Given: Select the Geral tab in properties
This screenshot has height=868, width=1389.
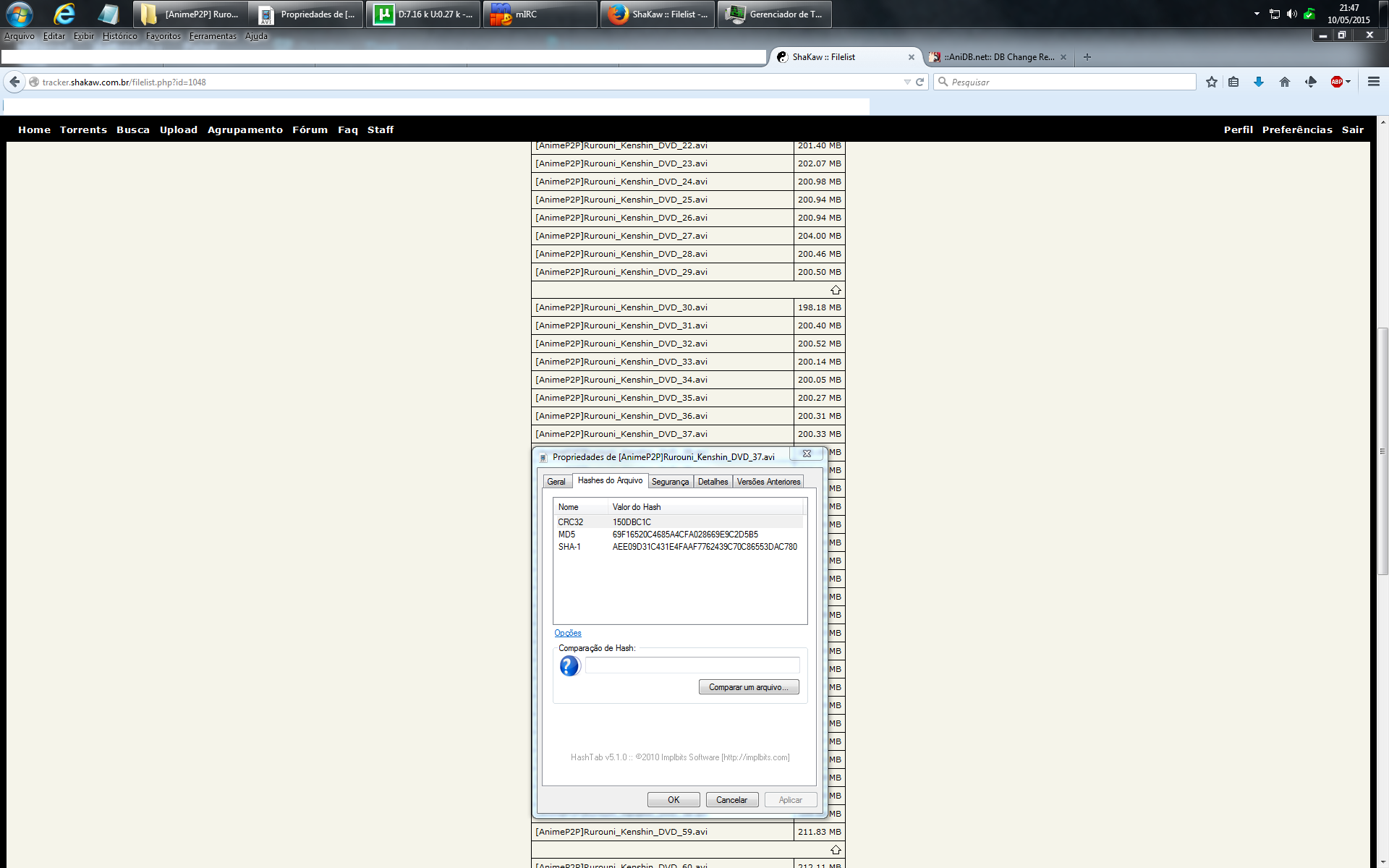Looking at the screenshot, I should 556,482.
